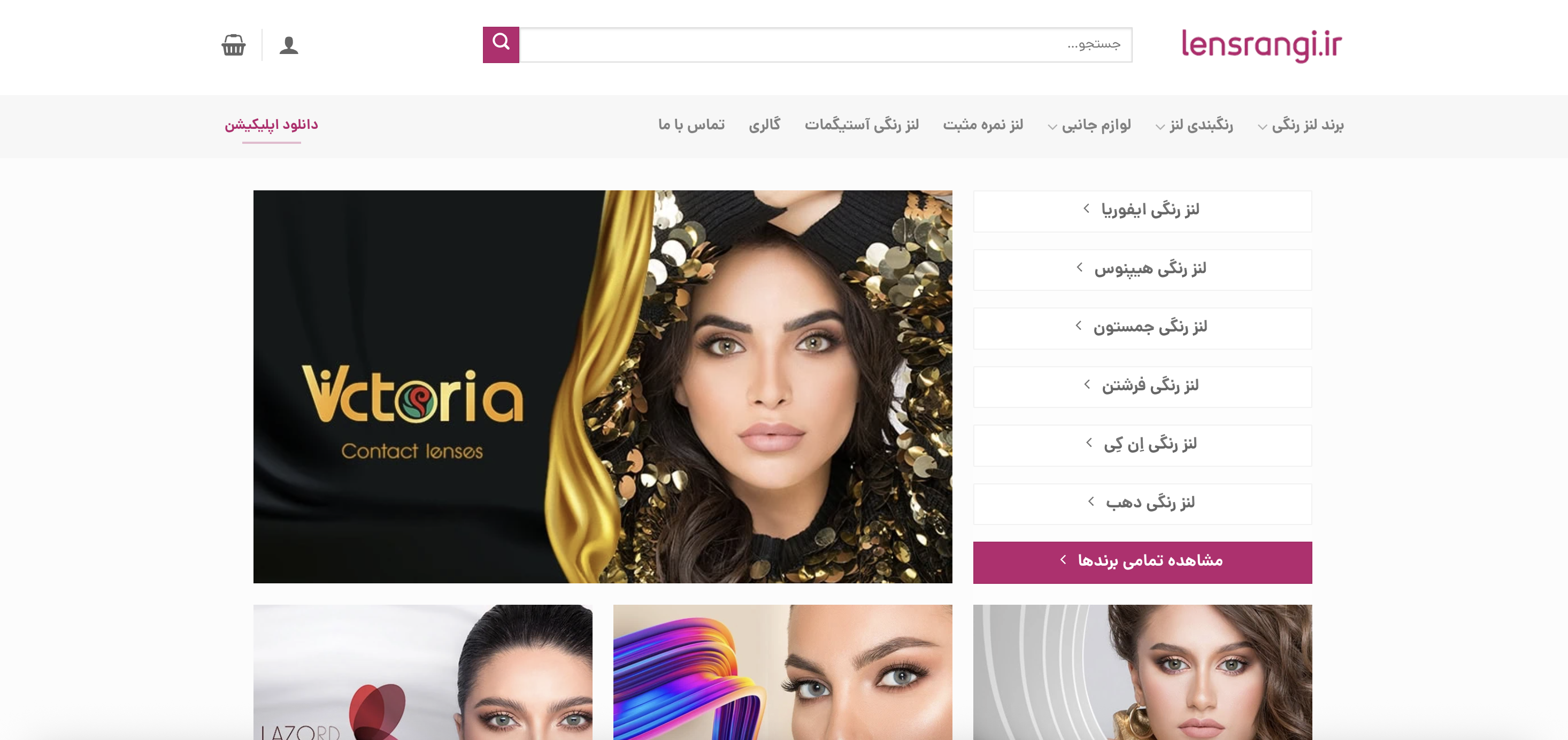Click the lensrangi.ir logo
The height and width of the screenshot is (740, 1568).
[x=1261, y=45]
